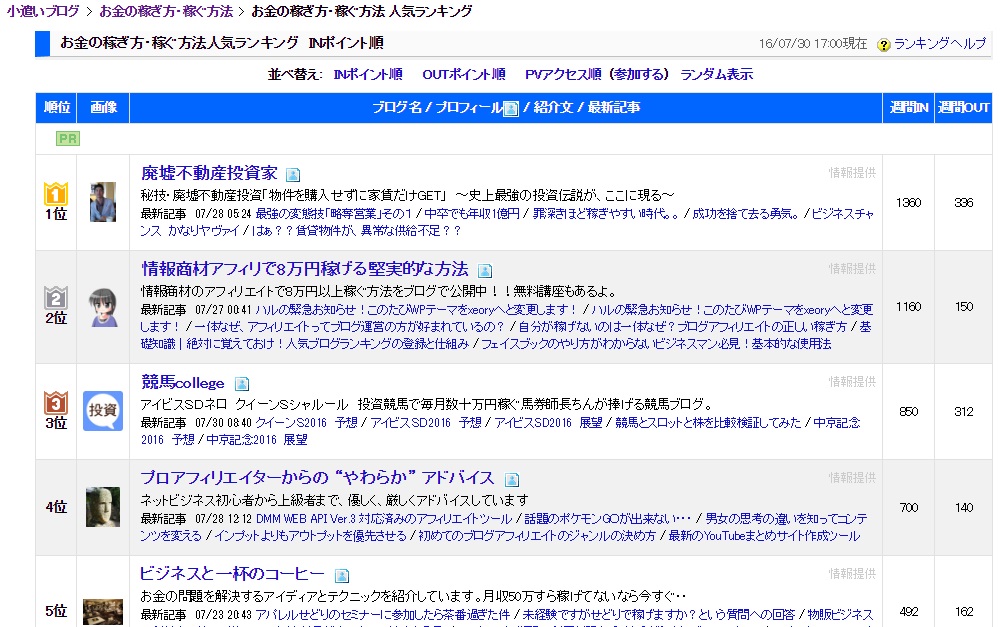
Task: Open profile icon beside 競馬college blog name
Action: 241,383
